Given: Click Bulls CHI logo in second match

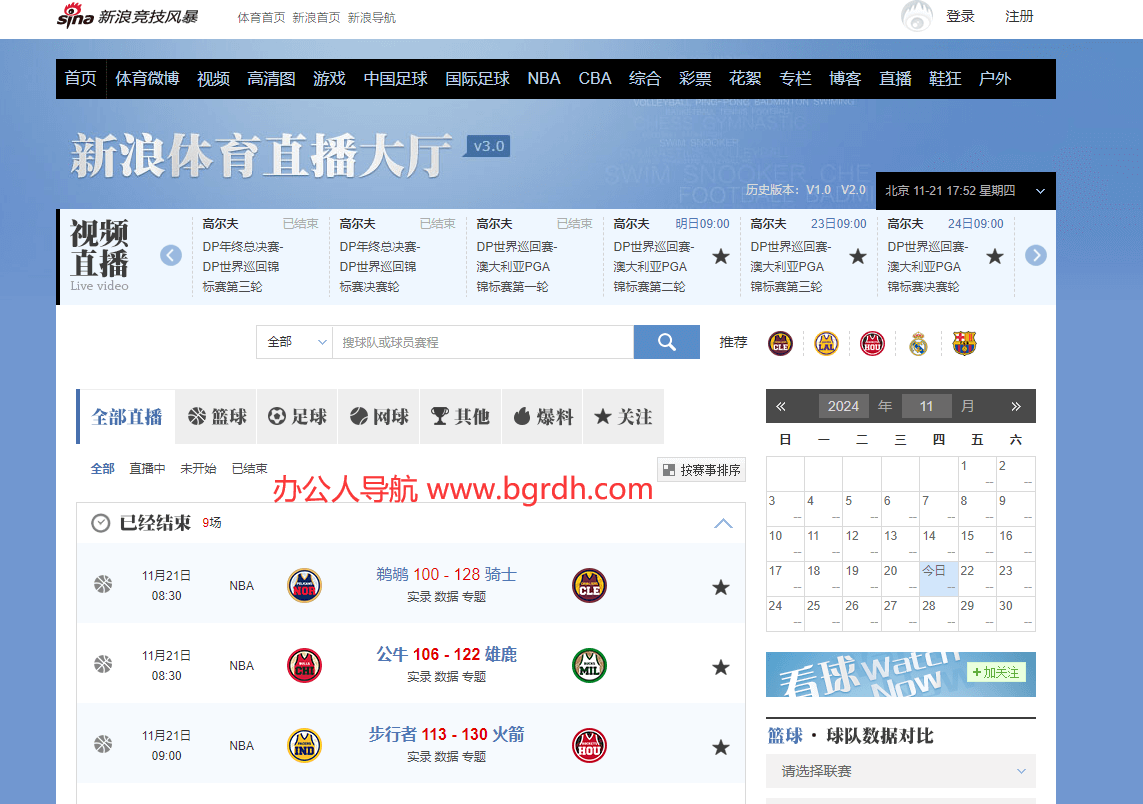Looking at the screenshot, I should (305, 666).
